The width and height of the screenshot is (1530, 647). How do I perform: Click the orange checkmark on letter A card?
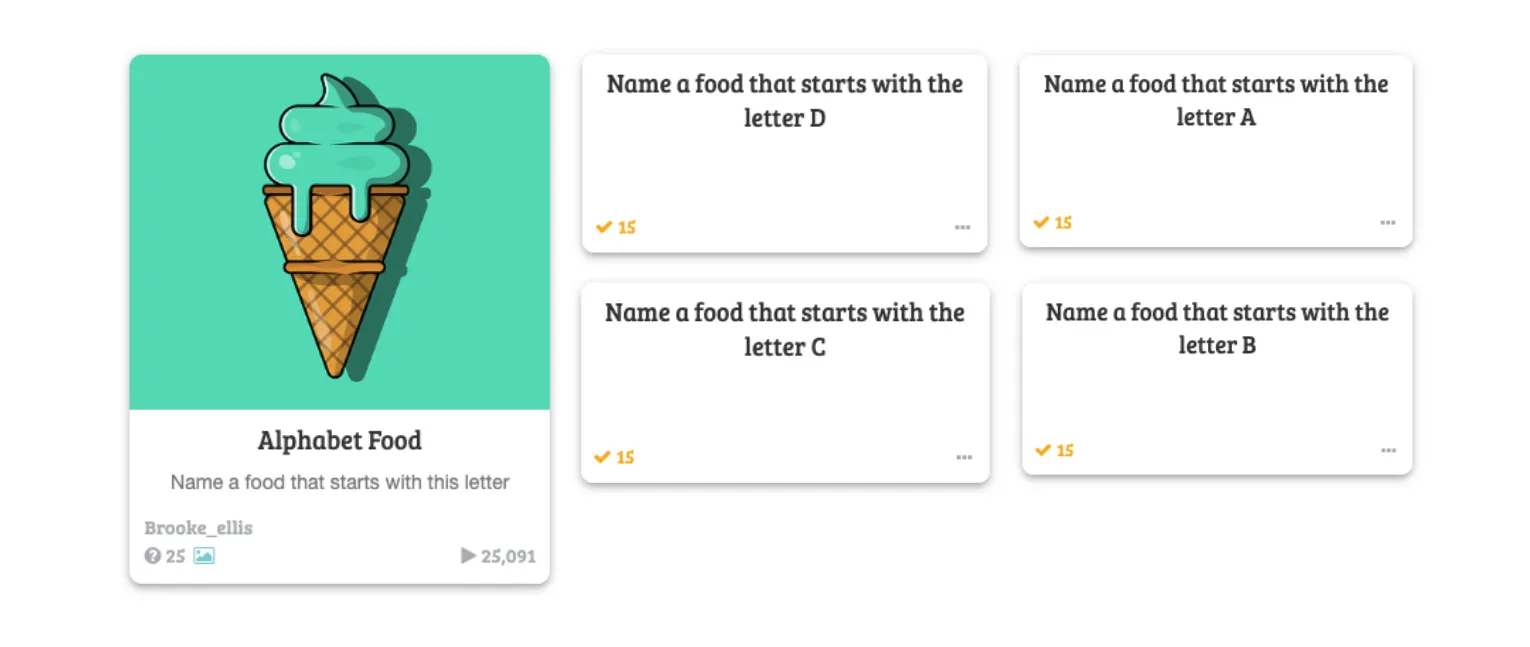click(x=1041, y=222)
